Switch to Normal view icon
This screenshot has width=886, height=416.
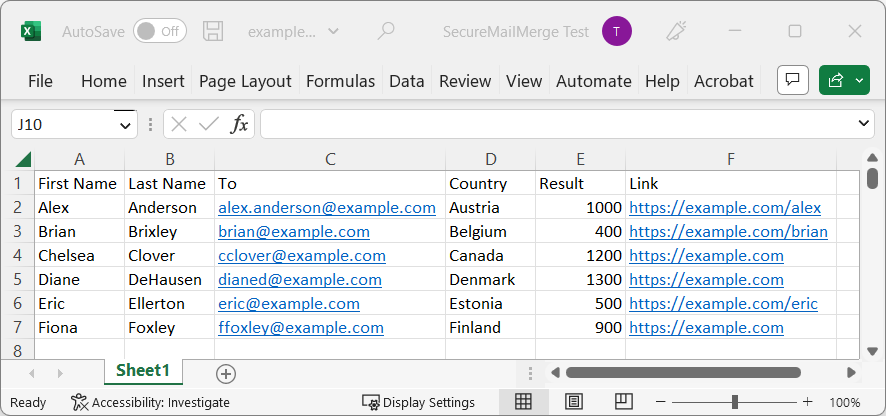[x=523, y=402]
